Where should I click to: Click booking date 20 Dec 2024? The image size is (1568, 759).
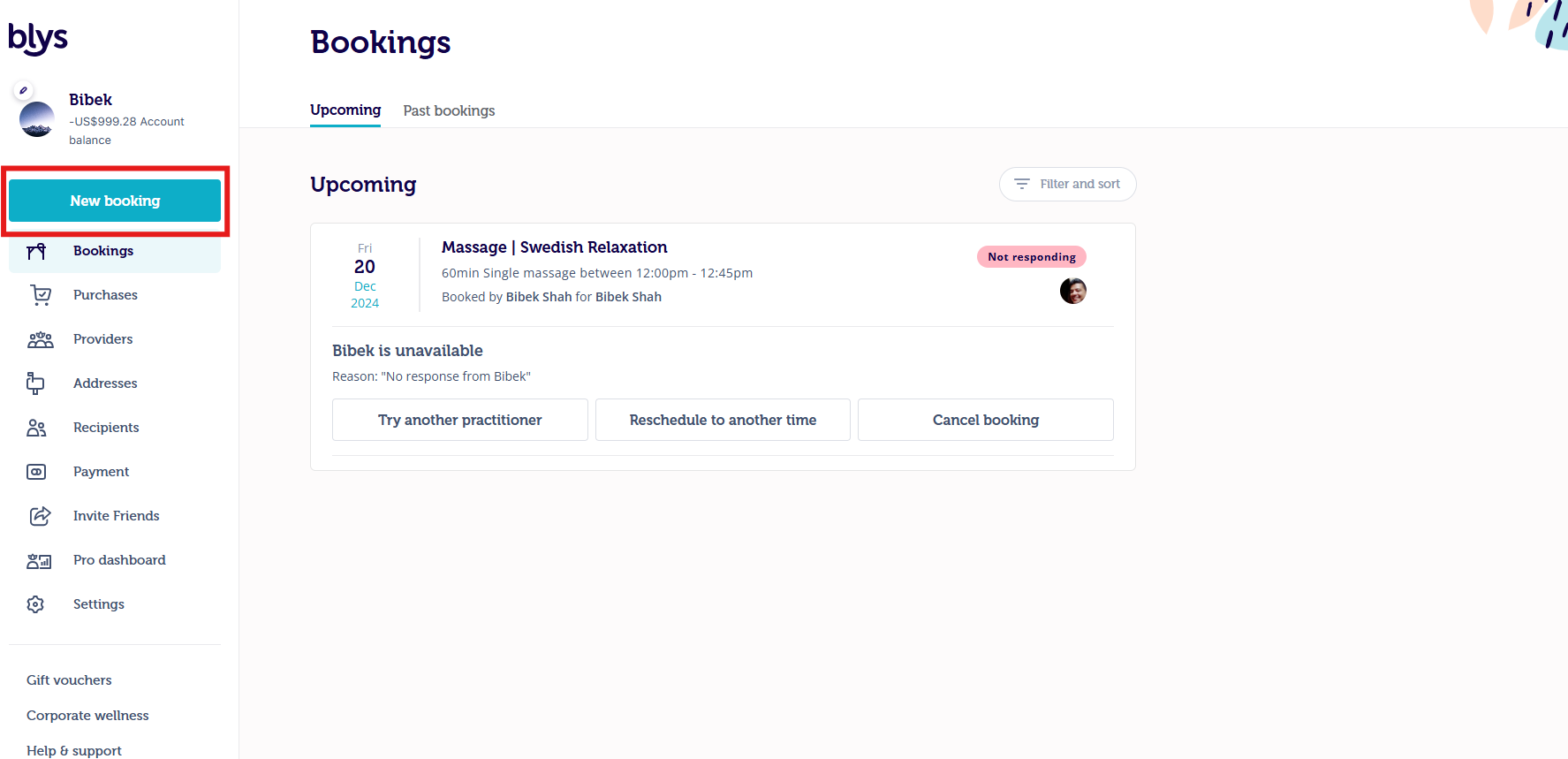point(365,276)
